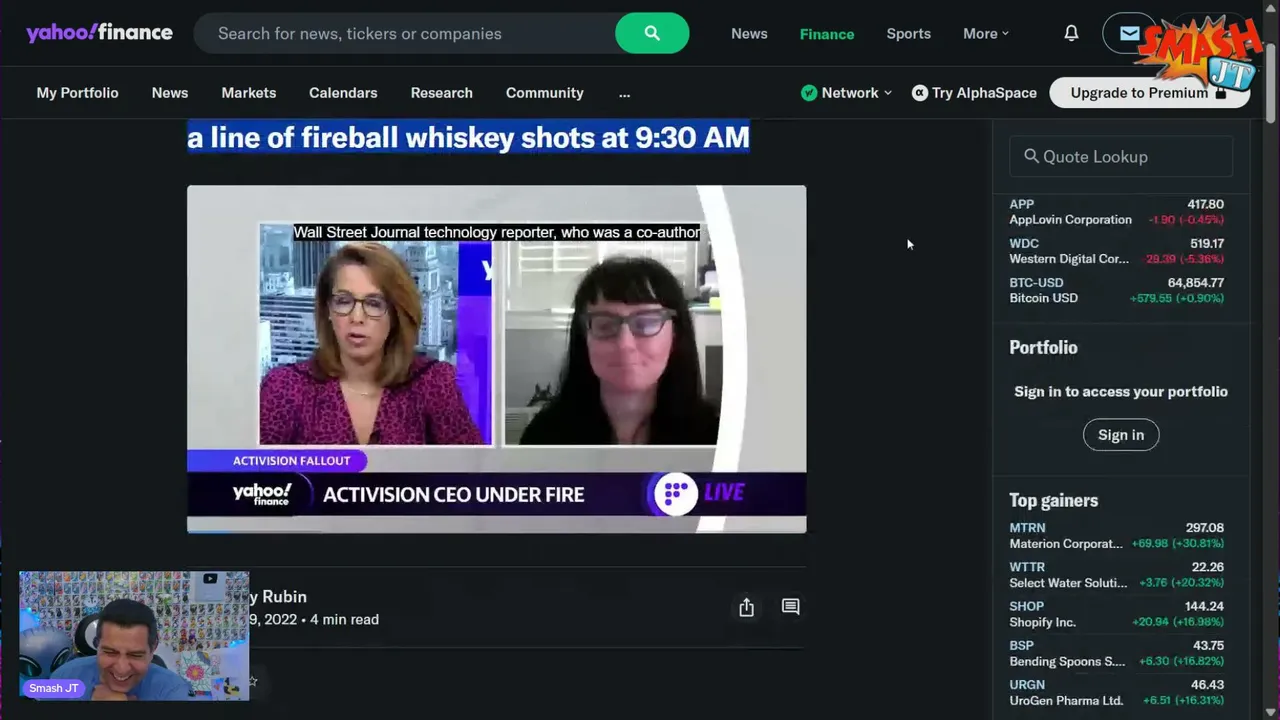Open the ellipsis overflow menu
Viewport: 1280px width, 720px height.
pyautogui.click(x=625, y=93)
